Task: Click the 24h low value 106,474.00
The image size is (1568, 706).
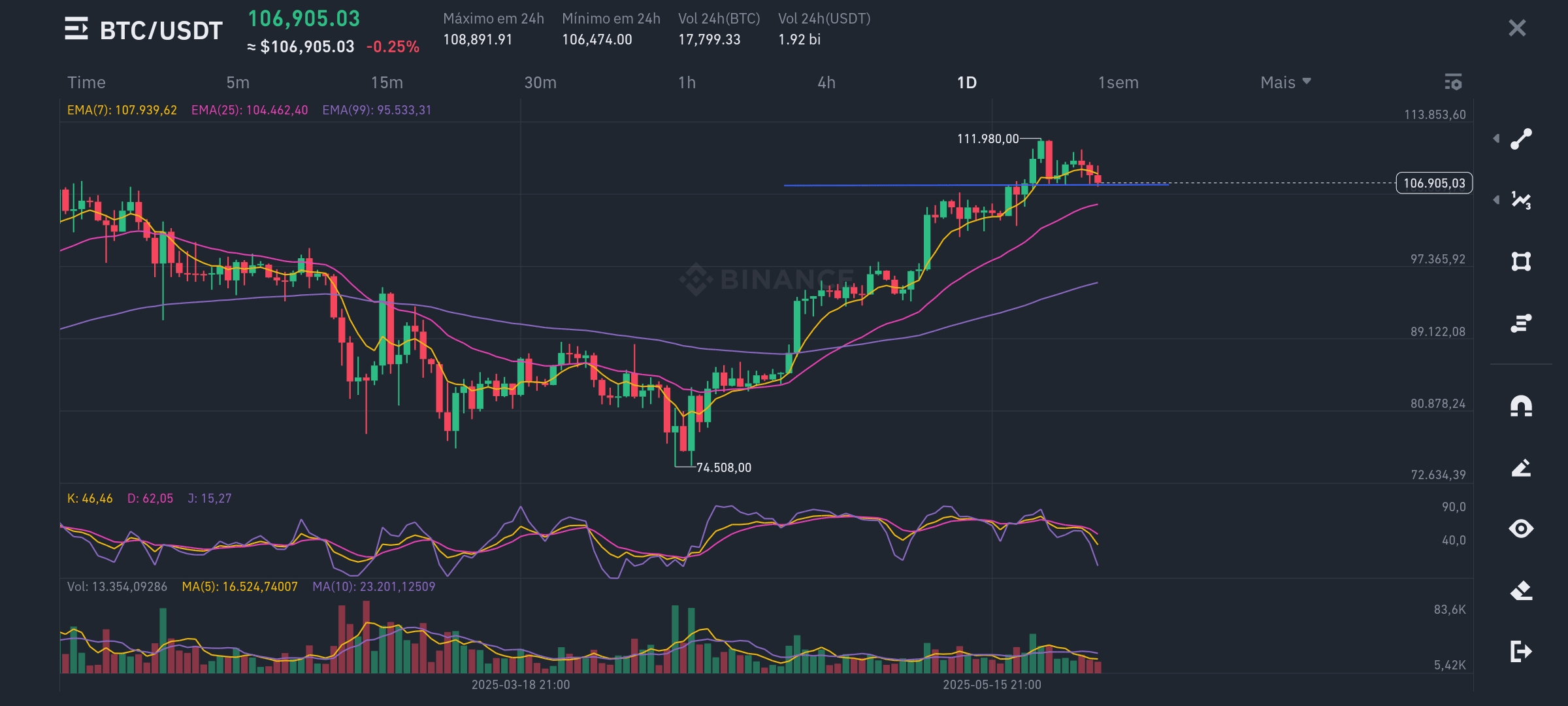Action: [x=597, y=39]
